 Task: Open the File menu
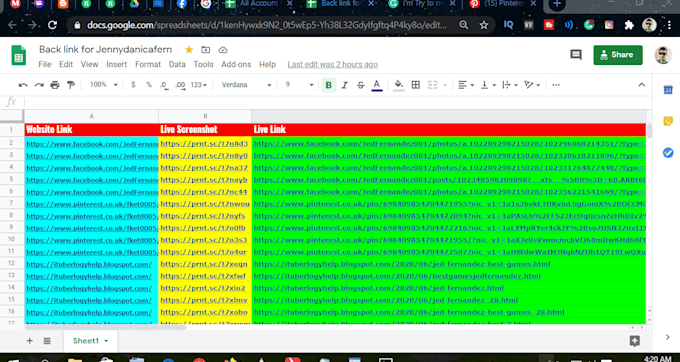click(45, 64)
